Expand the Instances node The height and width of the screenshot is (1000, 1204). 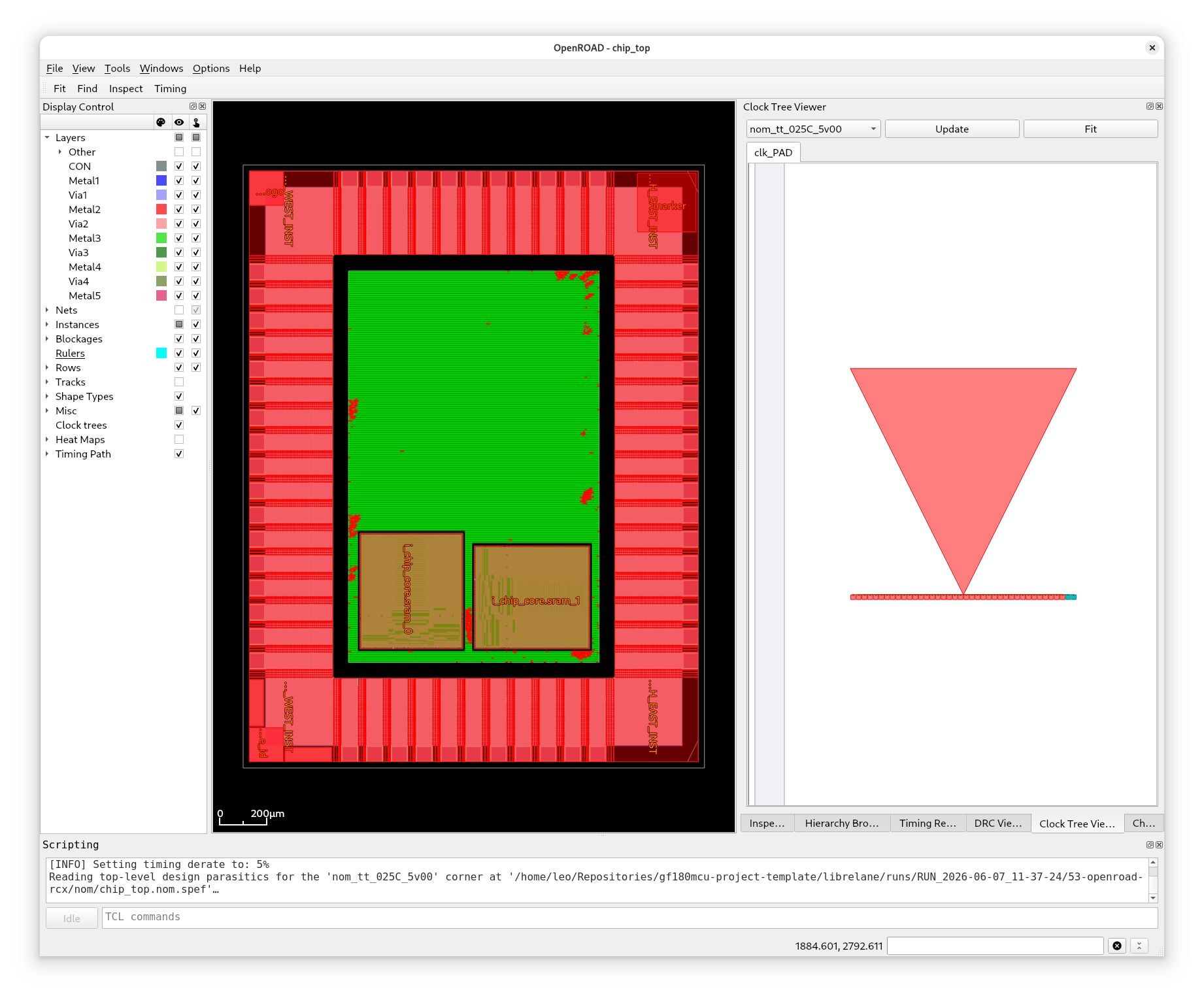pyautogui.click(x=47, y=324)
